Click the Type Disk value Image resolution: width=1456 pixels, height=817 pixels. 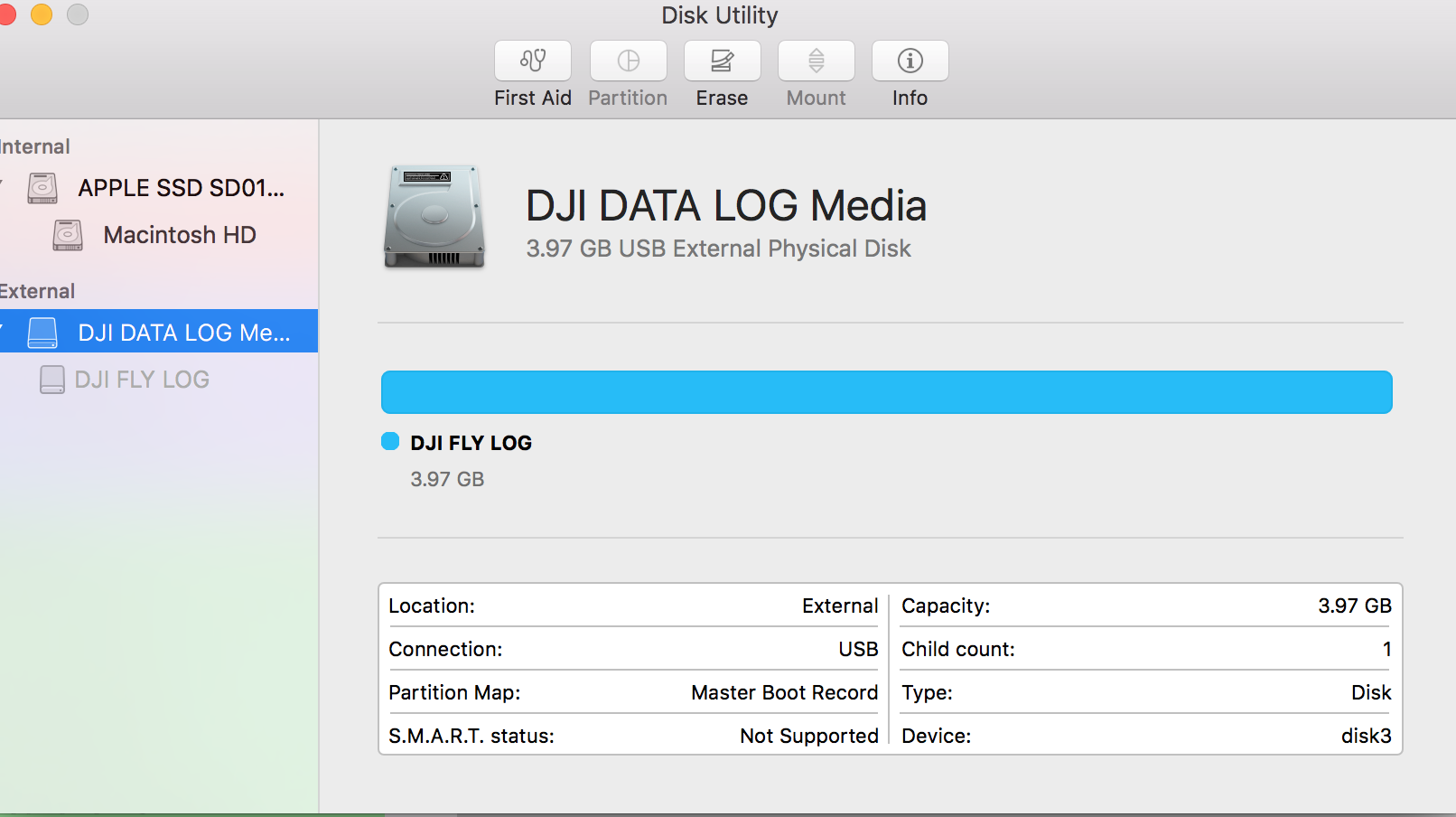(1371, 692)
